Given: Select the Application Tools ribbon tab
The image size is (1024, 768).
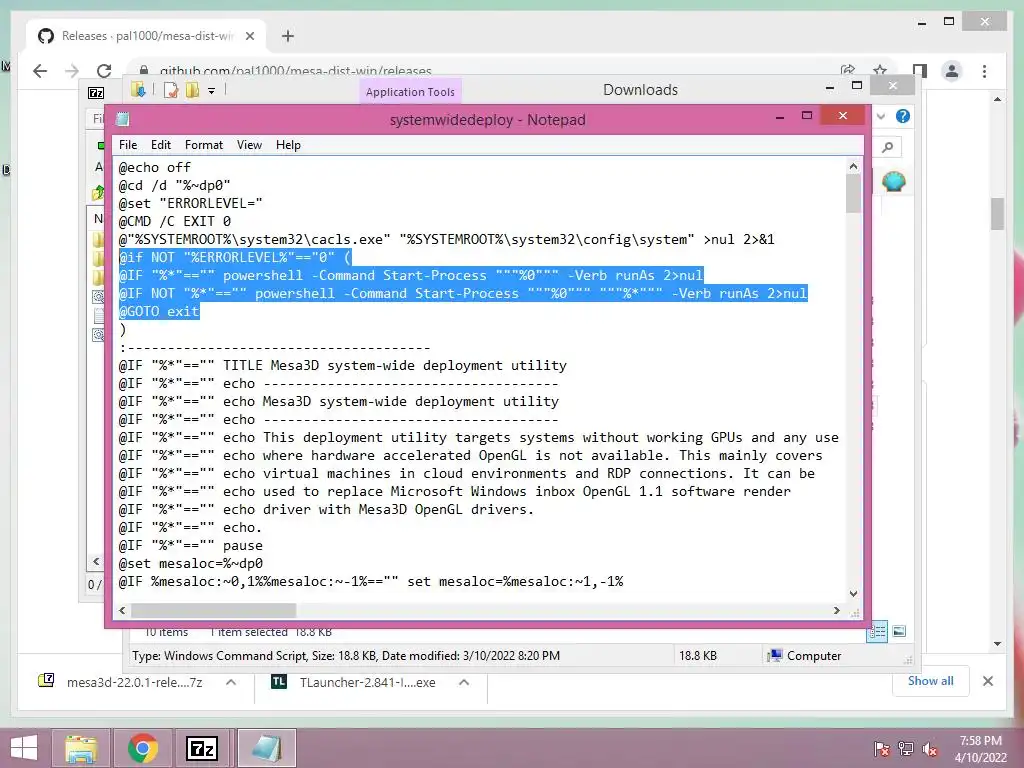Looking at the screenshot, I should [410, 92].
